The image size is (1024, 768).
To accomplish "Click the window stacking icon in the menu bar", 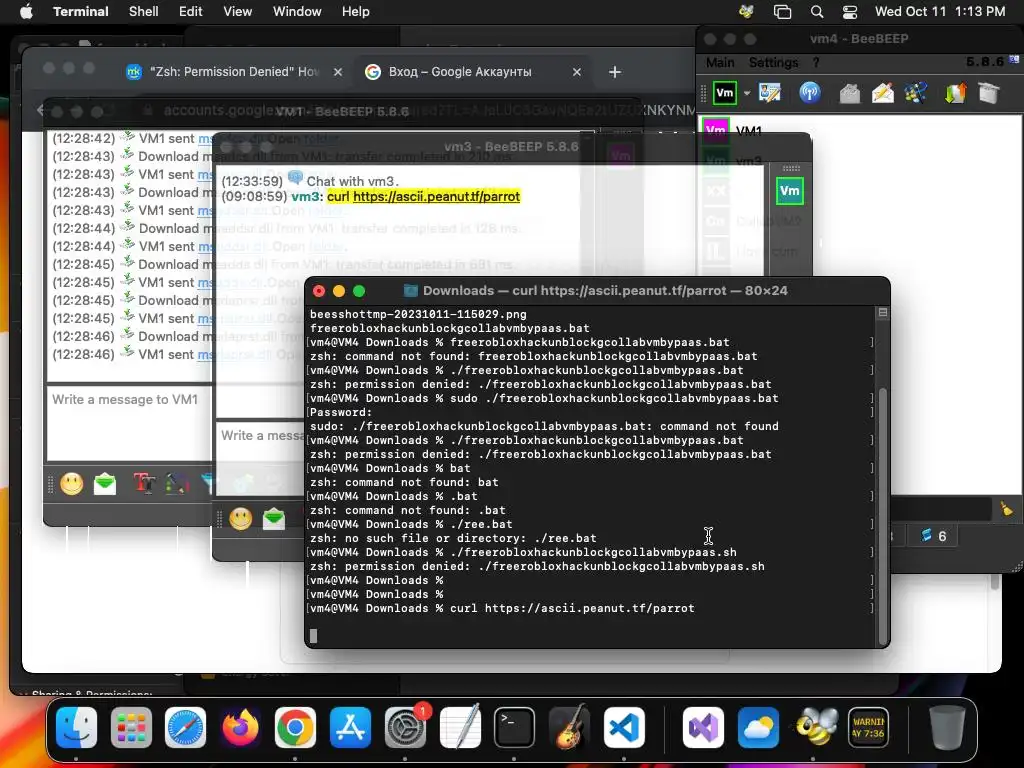I will [x=782, y=12].
